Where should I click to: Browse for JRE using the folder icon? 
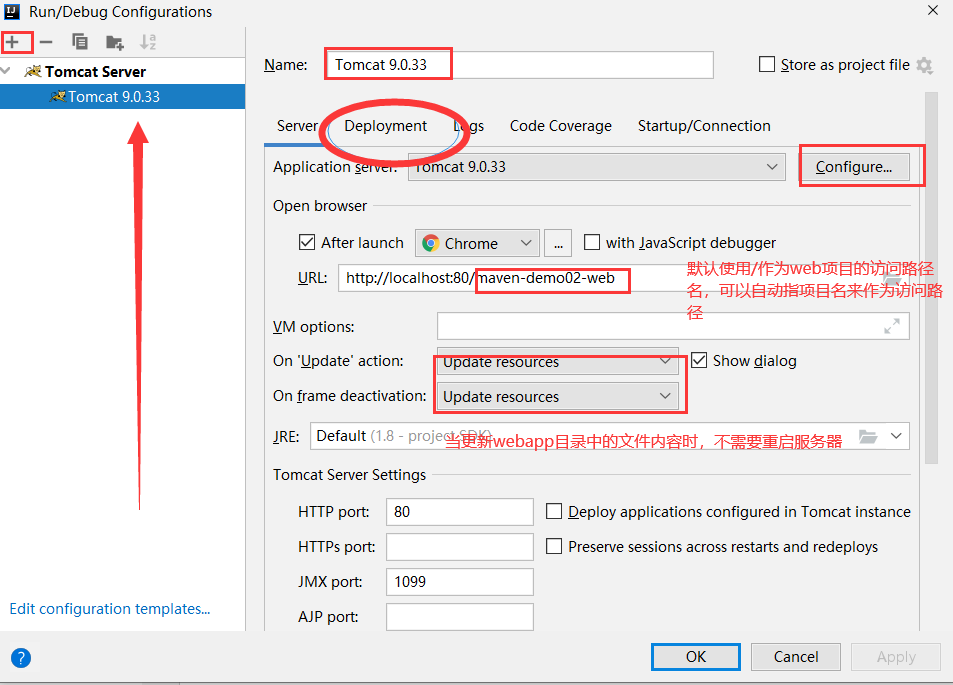868,436
